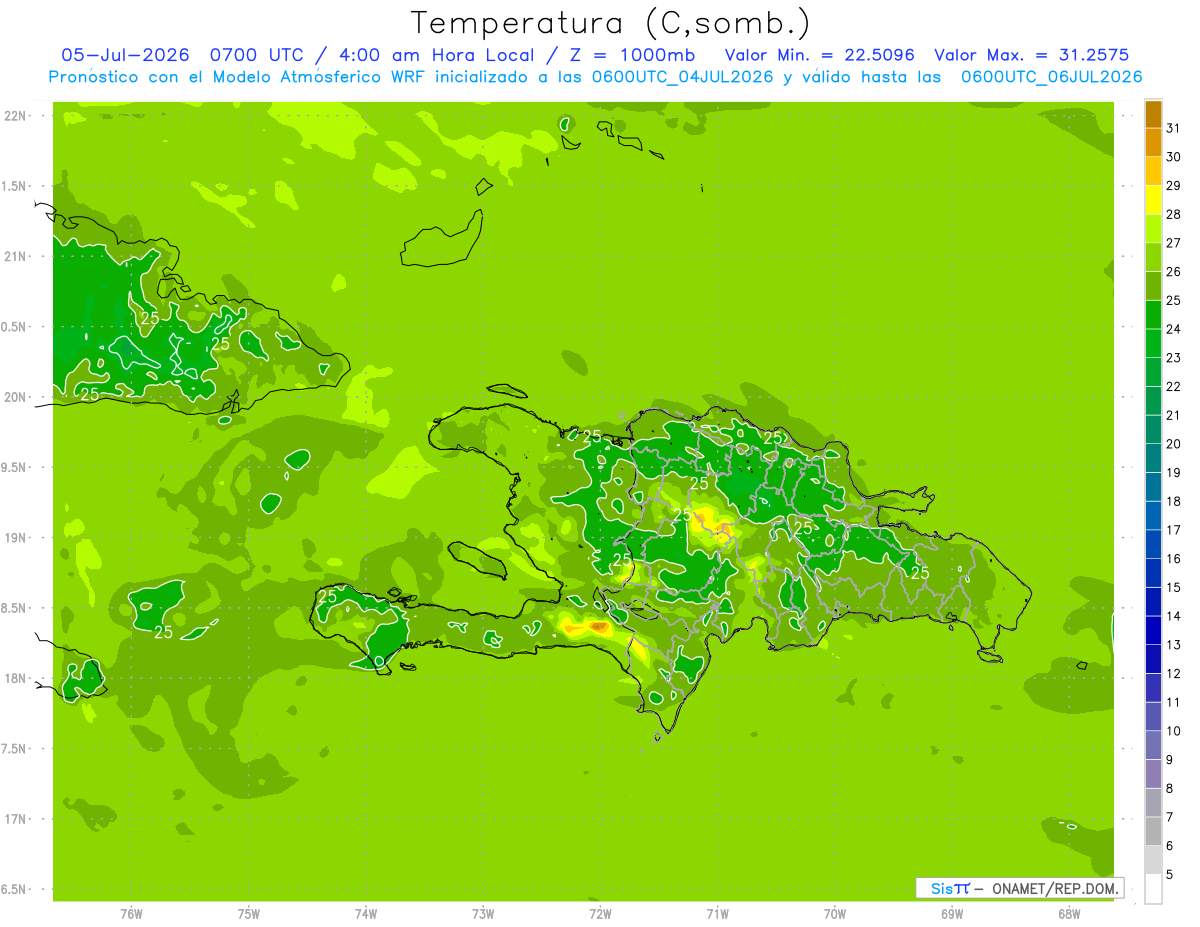The width and height of the screenshot is (1200, 927).
Task: Click the legend value '31'
Action: tap(1173, 128)
